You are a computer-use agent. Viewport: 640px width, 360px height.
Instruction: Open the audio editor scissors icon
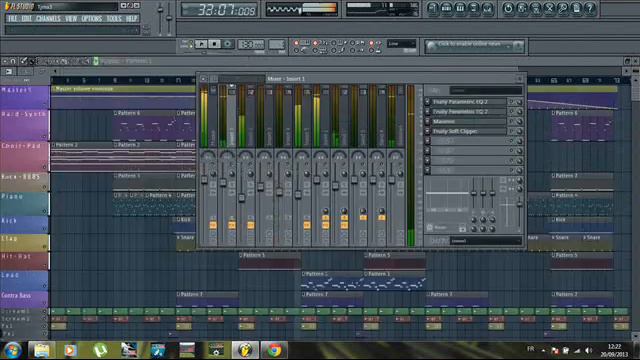point(549,9)
